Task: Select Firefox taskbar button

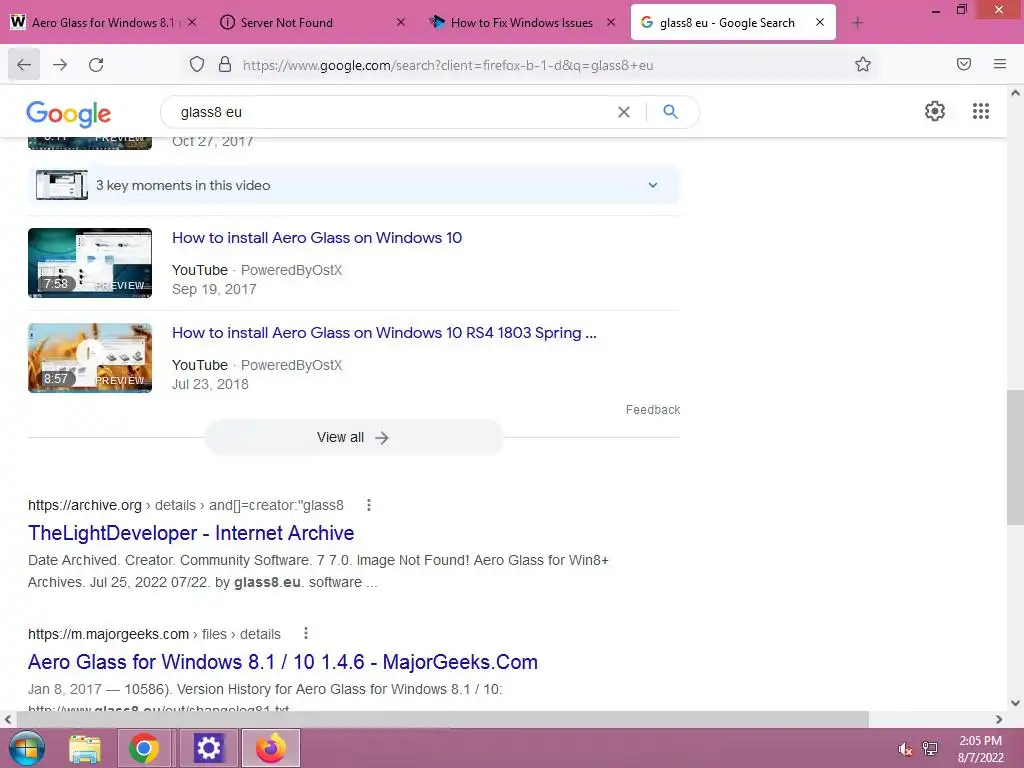Action: pyautogui.click(x=270, y=748)
